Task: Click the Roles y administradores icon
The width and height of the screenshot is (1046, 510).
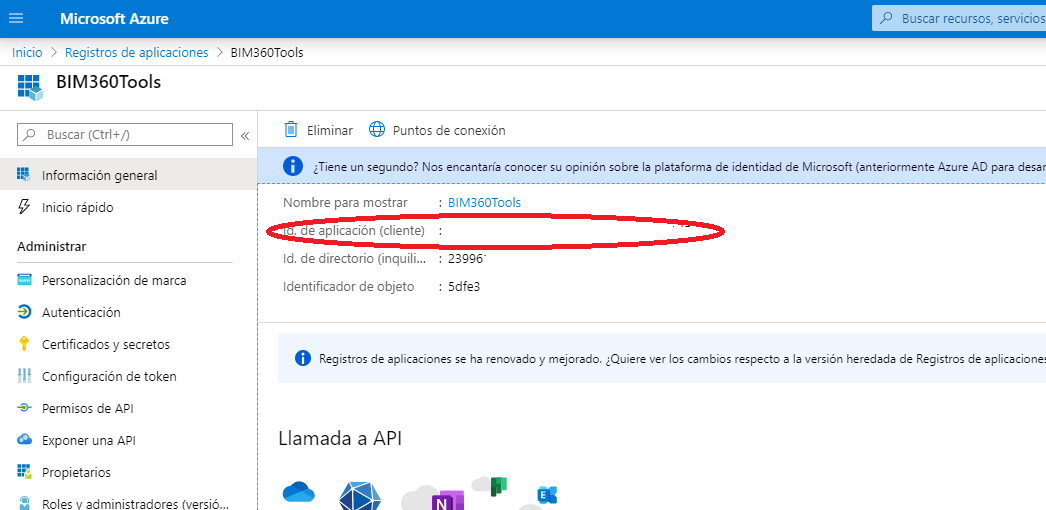Action: pos(24,503)
